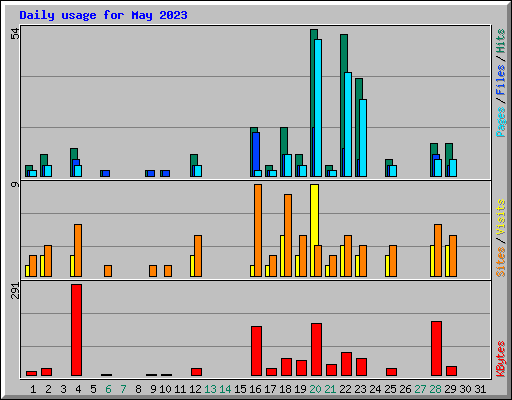Click day label '23' on the axis

pos(360,389)
